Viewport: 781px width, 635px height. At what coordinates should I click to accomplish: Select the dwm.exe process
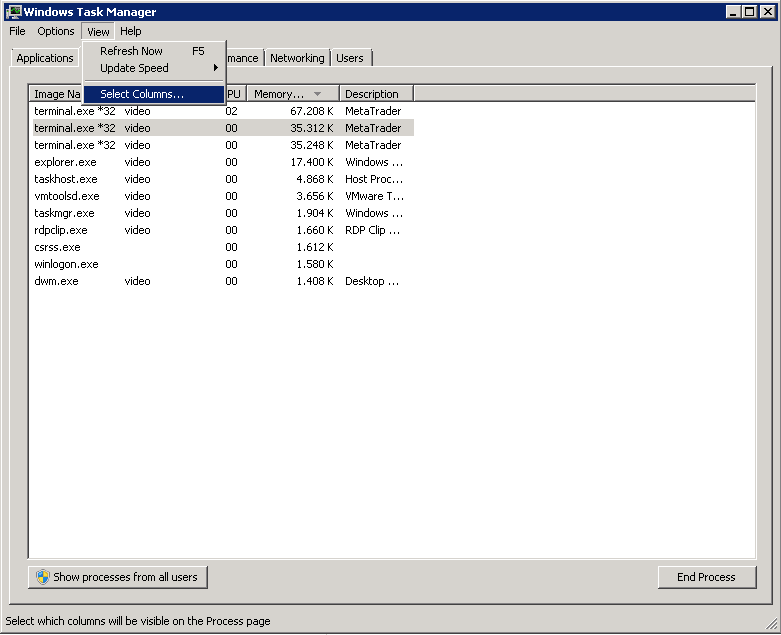point(223,281)
